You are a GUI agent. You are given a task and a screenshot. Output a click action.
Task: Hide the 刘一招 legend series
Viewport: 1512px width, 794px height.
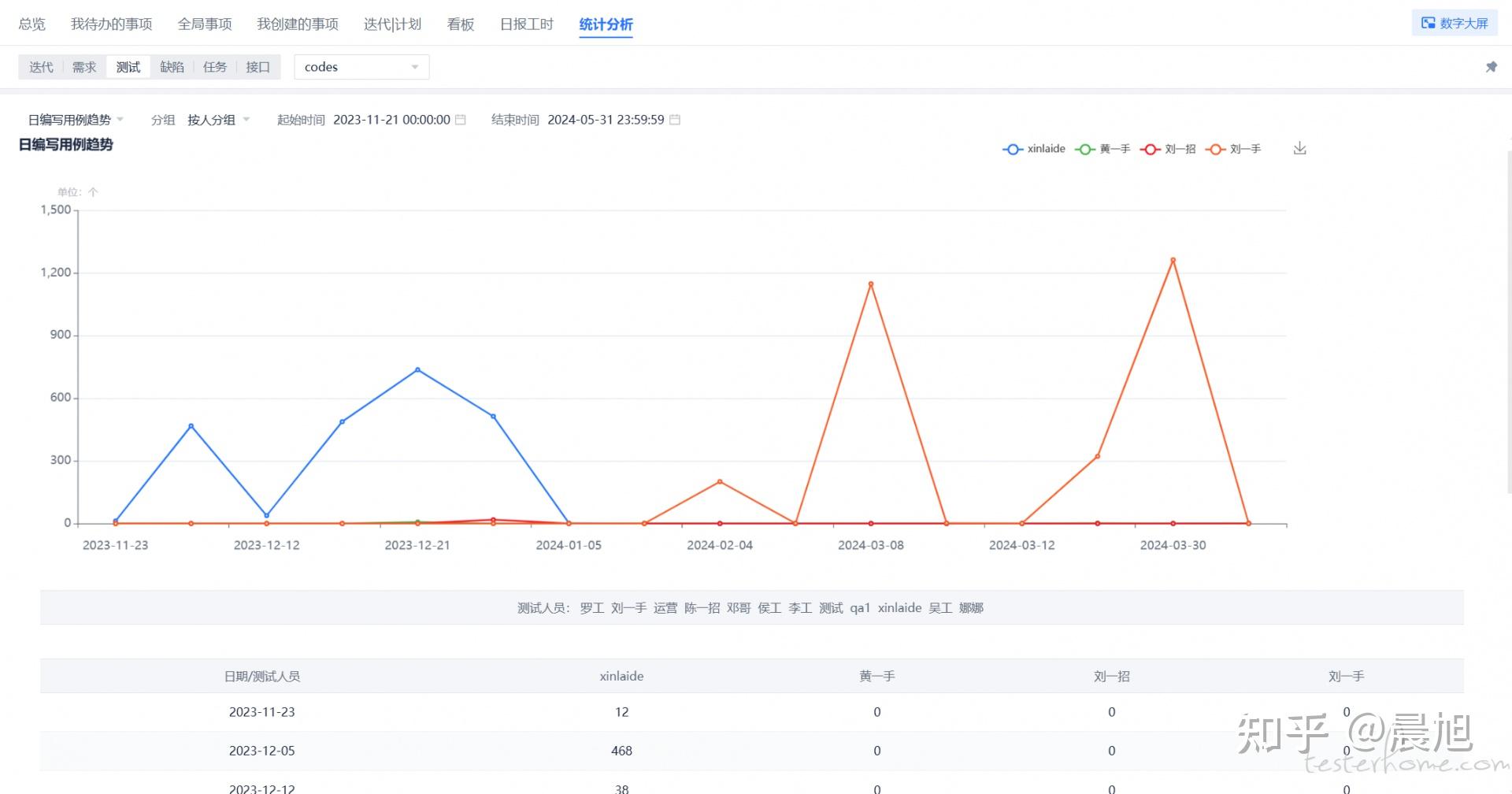[x=1169, y=149]
